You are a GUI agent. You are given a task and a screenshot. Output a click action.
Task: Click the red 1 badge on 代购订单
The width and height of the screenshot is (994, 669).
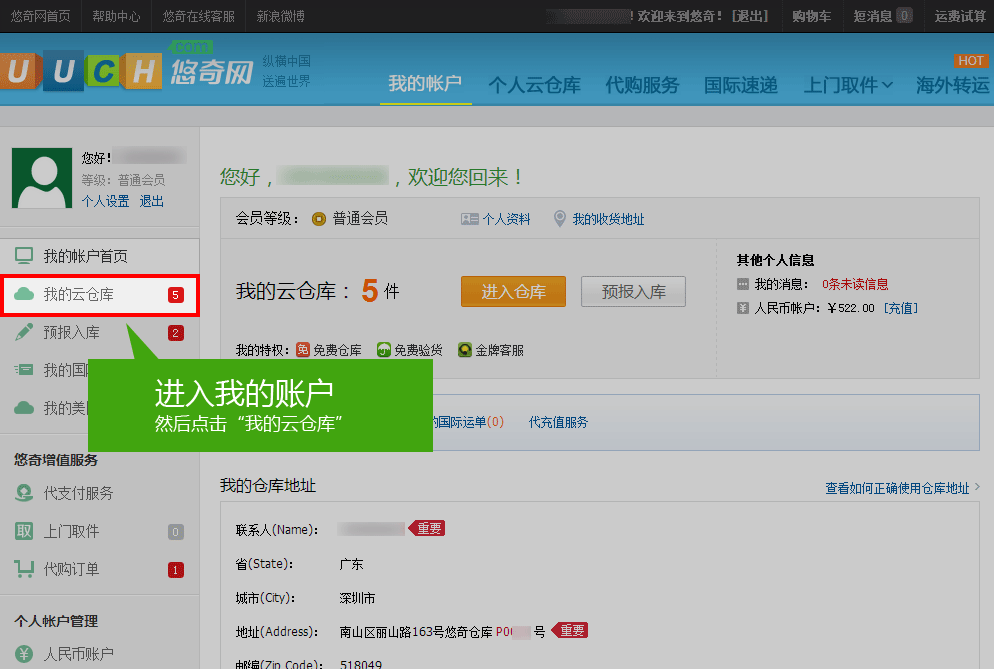176,570
